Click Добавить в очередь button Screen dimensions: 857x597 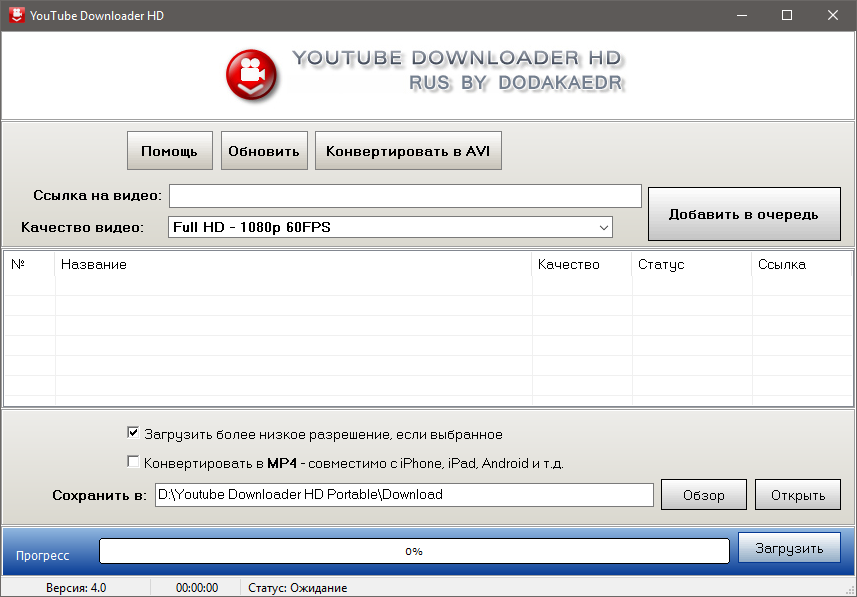click(743, 214)
